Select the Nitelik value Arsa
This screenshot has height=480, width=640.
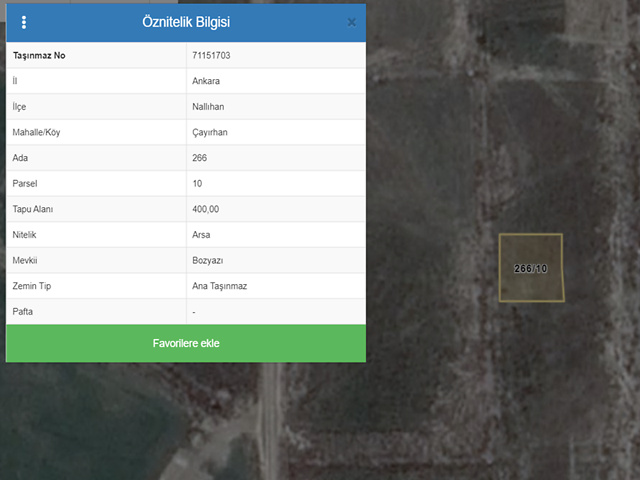pyautogui.click(x=201, y=235)
